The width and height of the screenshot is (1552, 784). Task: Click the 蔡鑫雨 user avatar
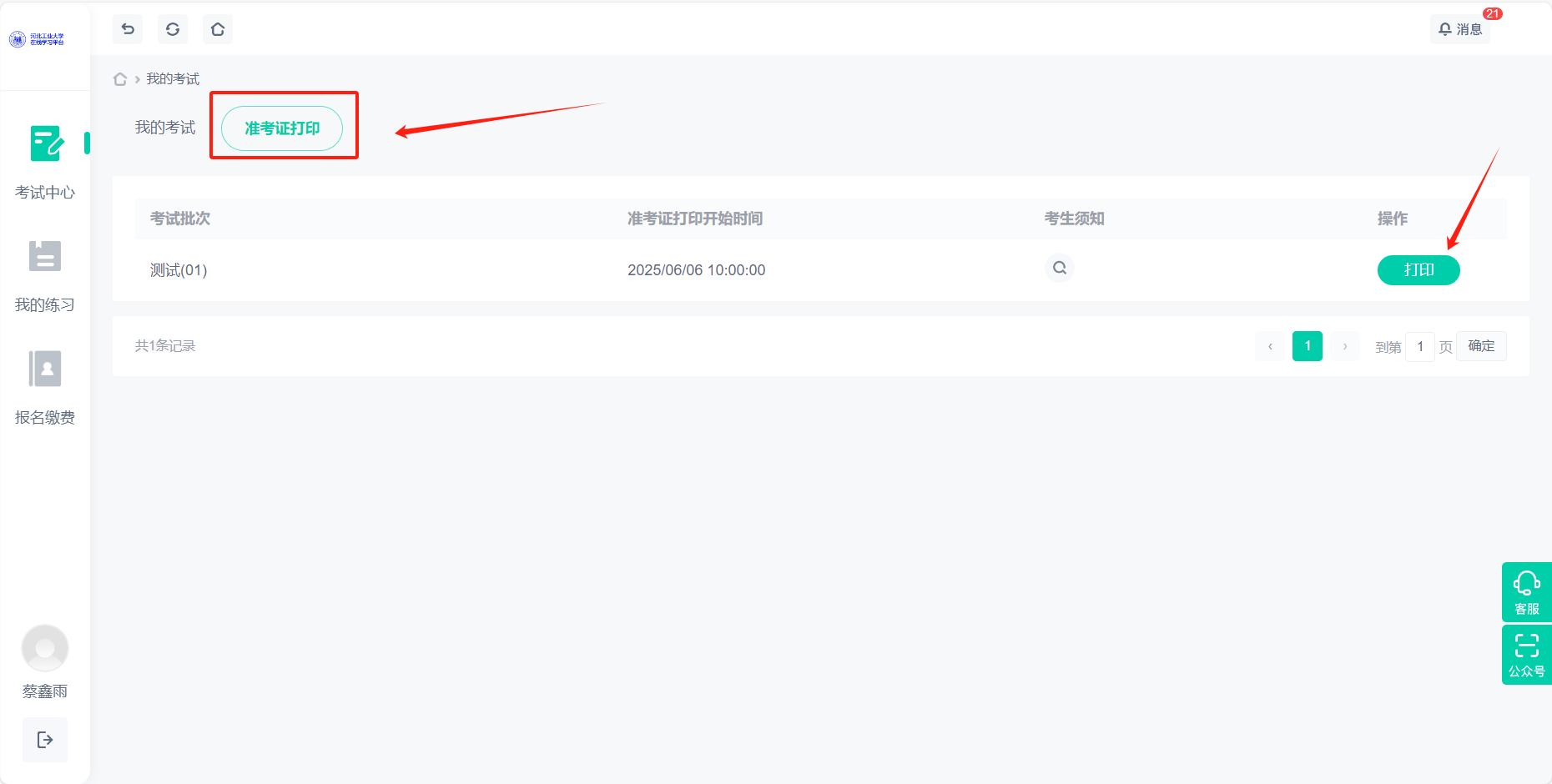[x=45, y=648]
